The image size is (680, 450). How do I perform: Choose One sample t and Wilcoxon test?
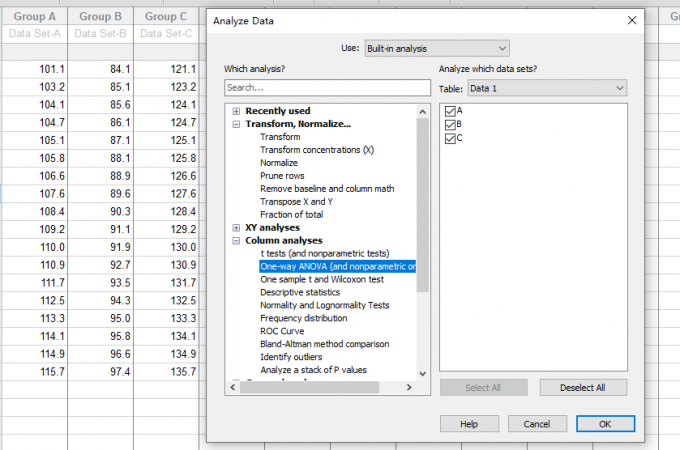tap(322, 280)
